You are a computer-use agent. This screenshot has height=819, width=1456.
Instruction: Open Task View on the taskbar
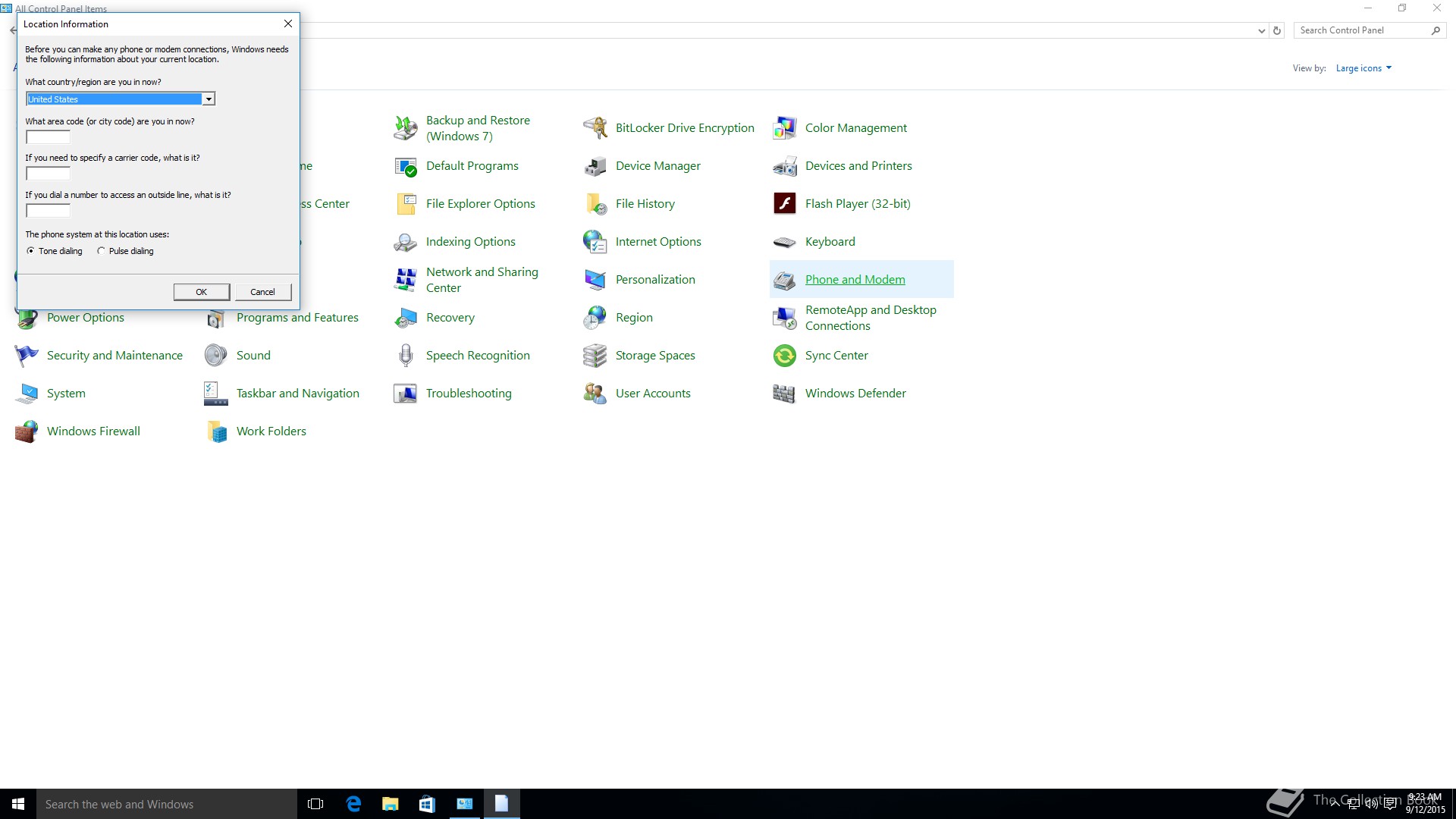pyautogui.click(x=315, y=804)
